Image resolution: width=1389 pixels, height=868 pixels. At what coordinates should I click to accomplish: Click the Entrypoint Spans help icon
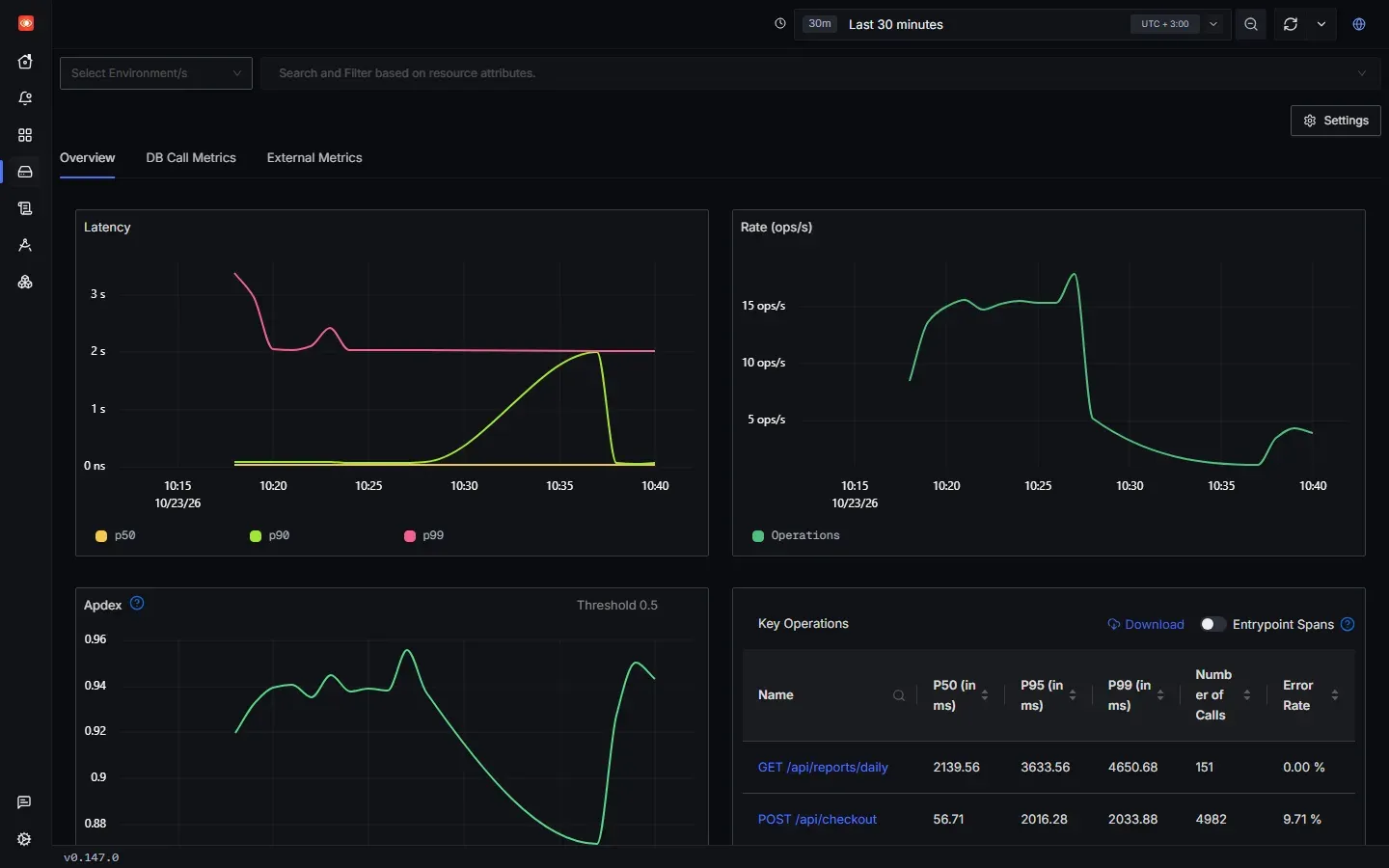[x=1348, y=624]
